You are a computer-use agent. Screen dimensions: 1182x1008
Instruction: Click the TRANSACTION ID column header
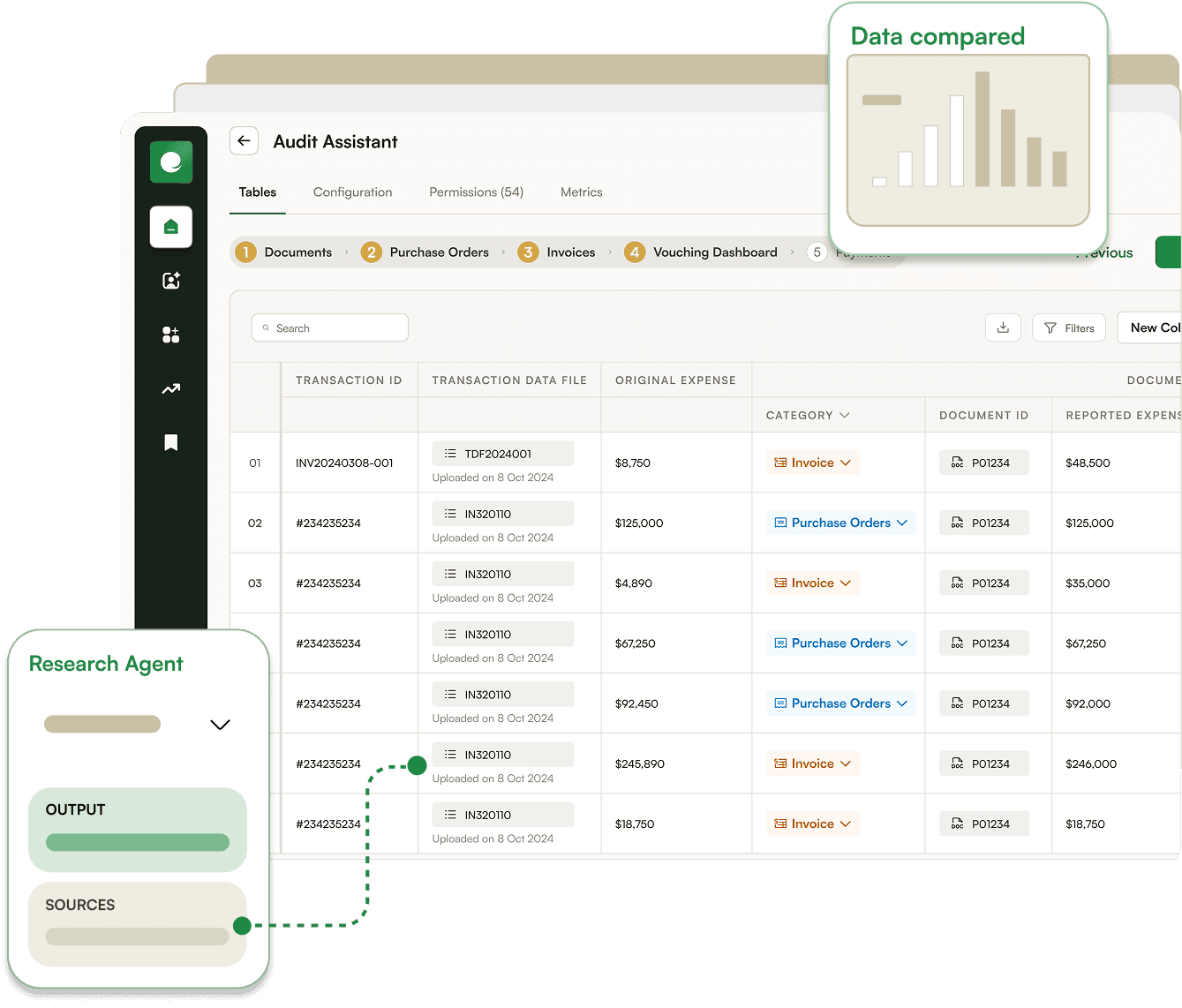click(x=349, y=380)
